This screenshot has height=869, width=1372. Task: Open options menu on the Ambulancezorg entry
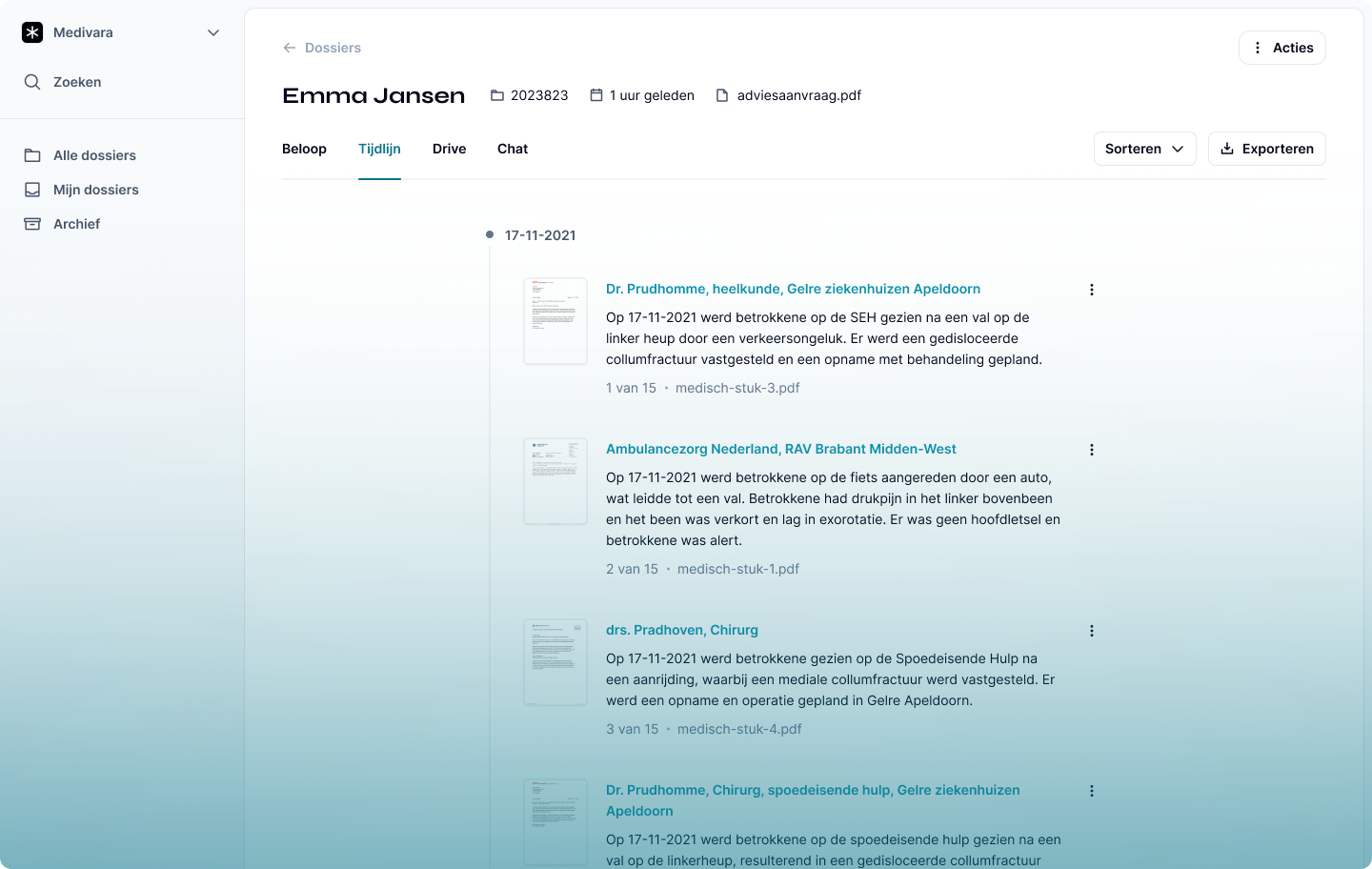tap(1091, 449)
